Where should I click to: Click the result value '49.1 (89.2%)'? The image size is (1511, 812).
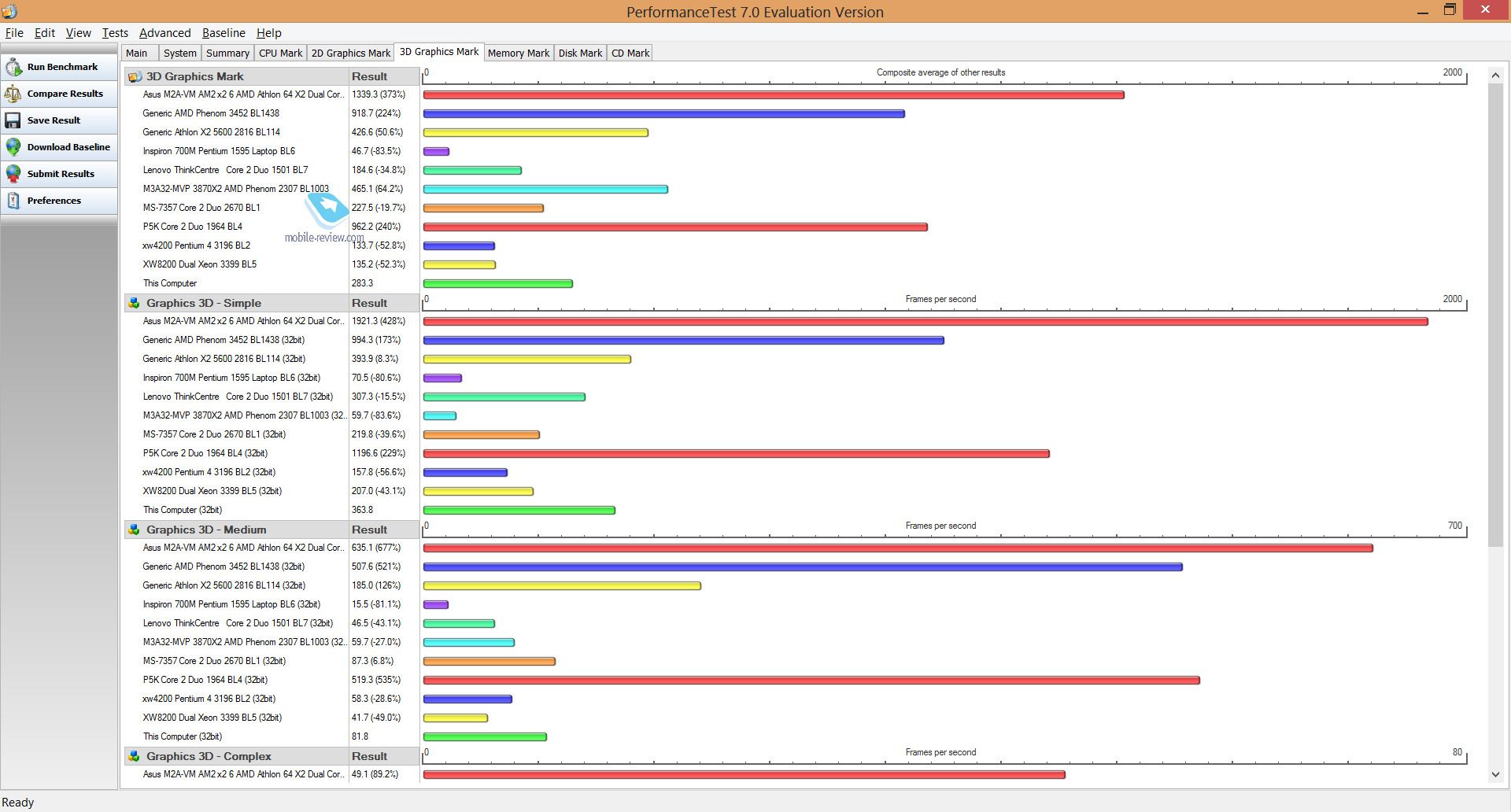click(375, 774)
